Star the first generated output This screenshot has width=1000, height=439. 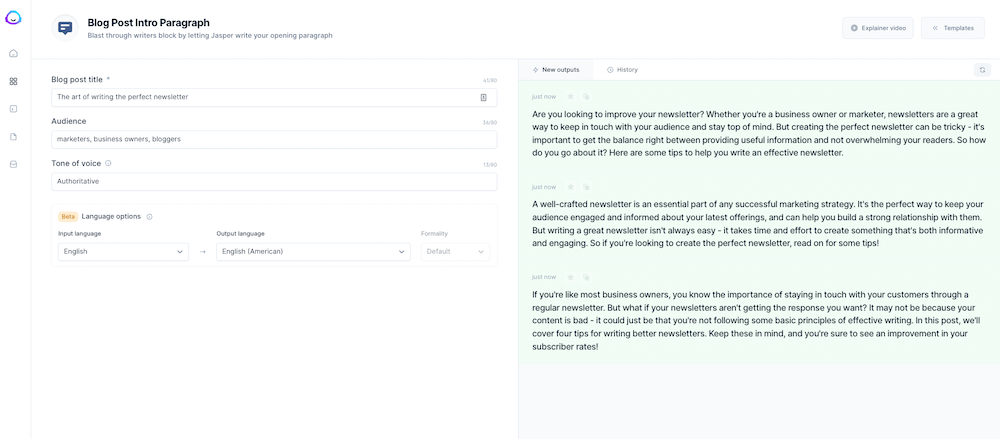click(x=570, y=97)
